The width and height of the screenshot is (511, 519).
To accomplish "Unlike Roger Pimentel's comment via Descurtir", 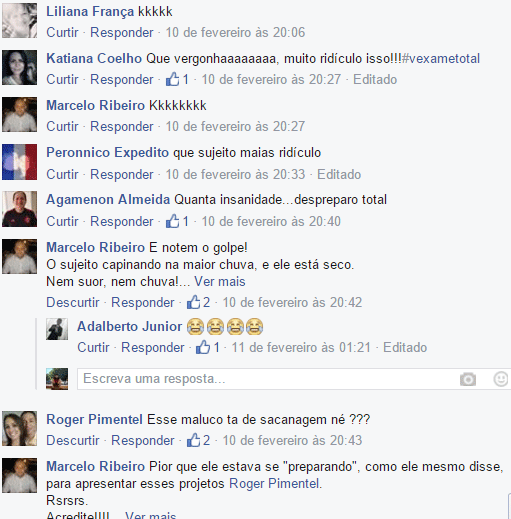I will [x=73, y=441].
